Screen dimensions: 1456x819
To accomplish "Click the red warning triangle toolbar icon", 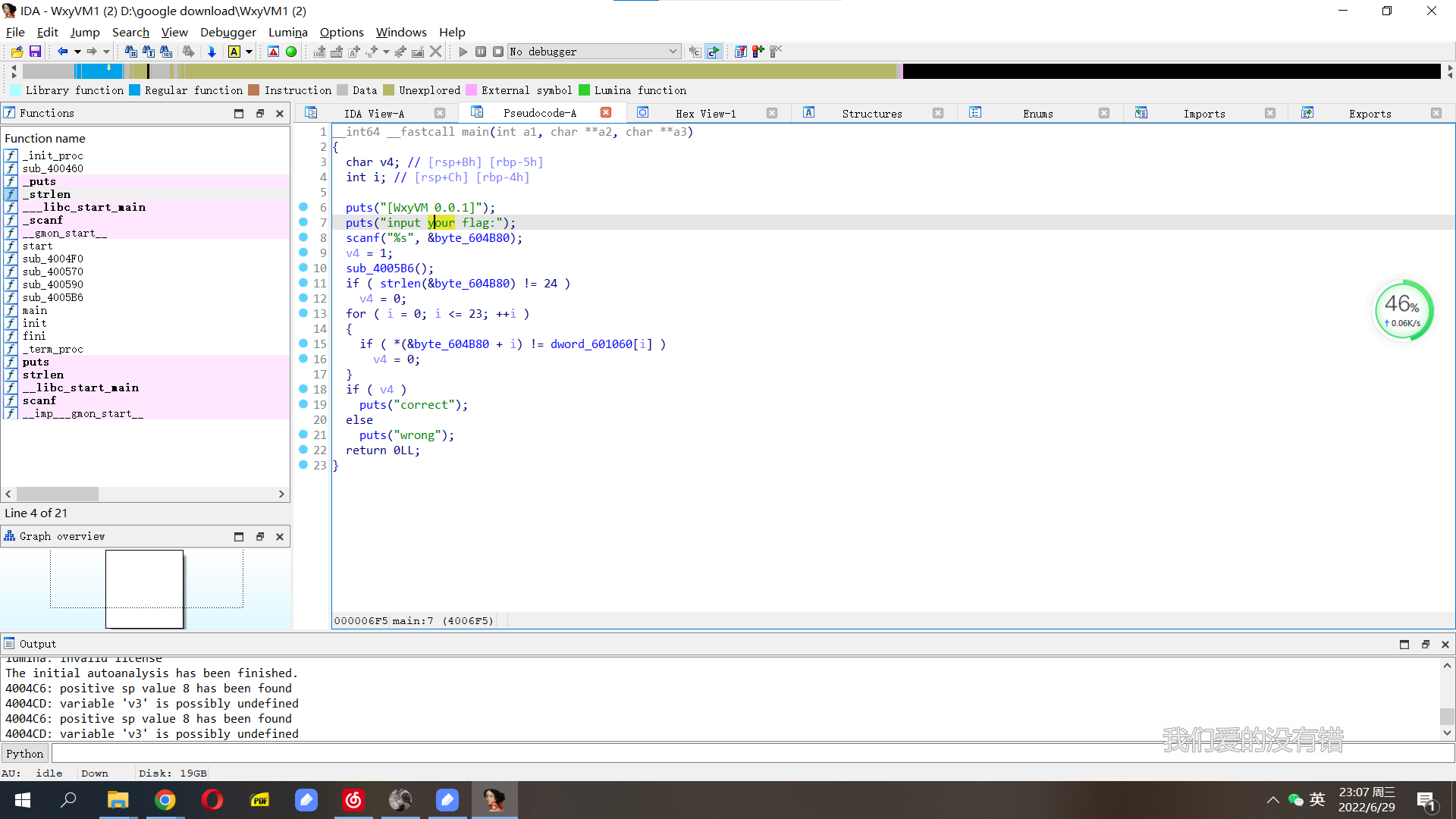I will [274, 52].
